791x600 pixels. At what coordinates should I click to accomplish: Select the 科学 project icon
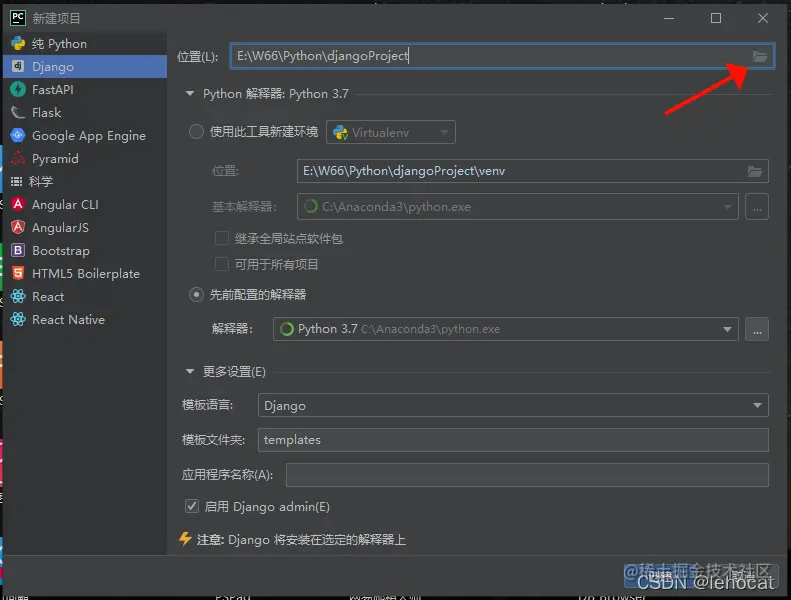click(17, 181)
